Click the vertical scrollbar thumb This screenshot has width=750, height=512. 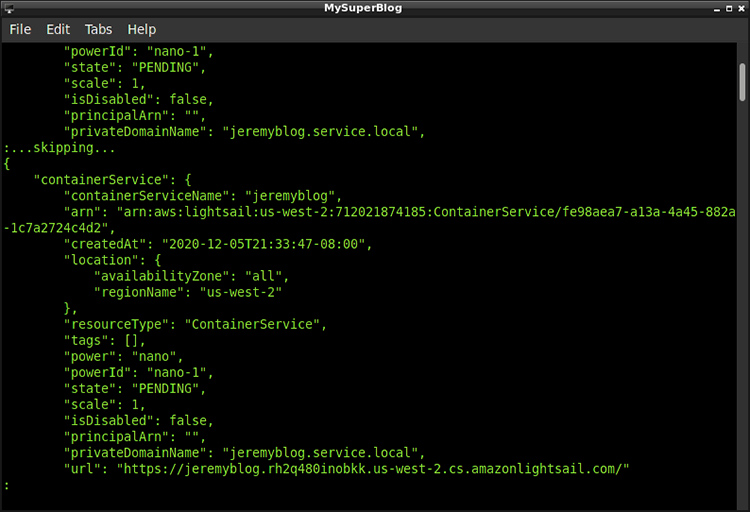742,82
